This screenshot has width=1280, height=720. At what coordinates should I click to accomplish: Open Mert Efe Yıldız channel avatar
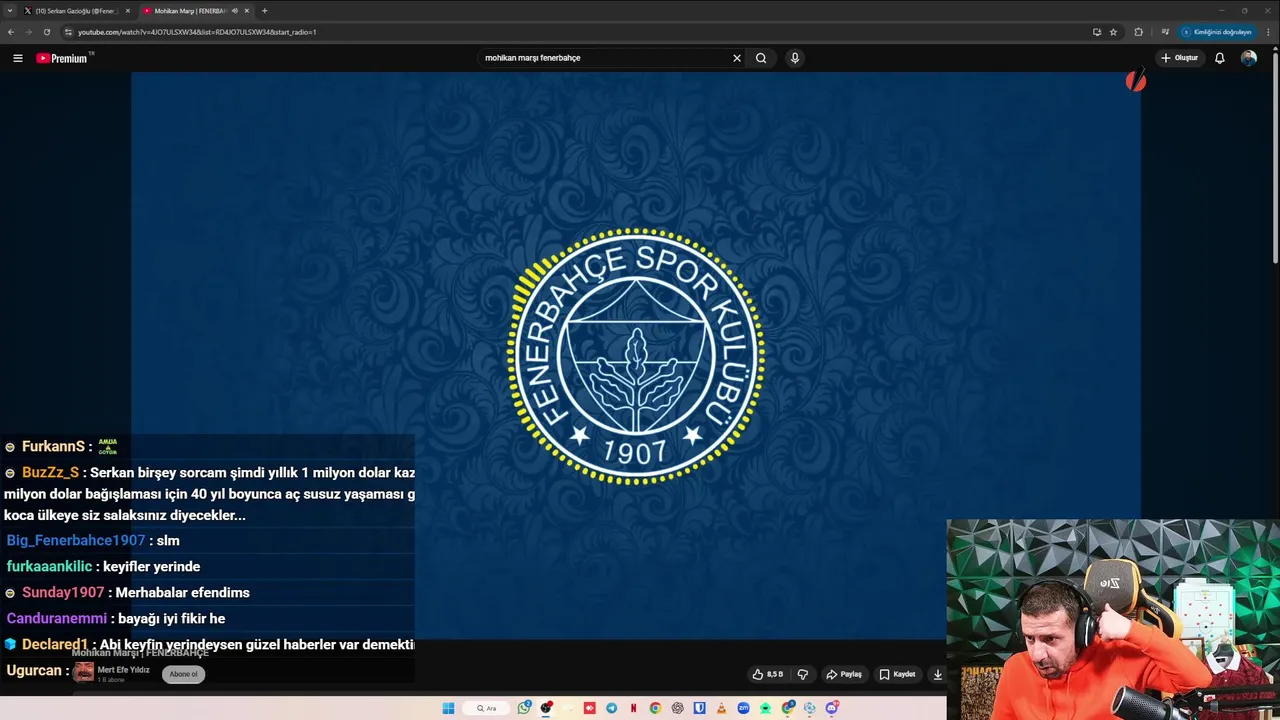[x=83, y=673]
